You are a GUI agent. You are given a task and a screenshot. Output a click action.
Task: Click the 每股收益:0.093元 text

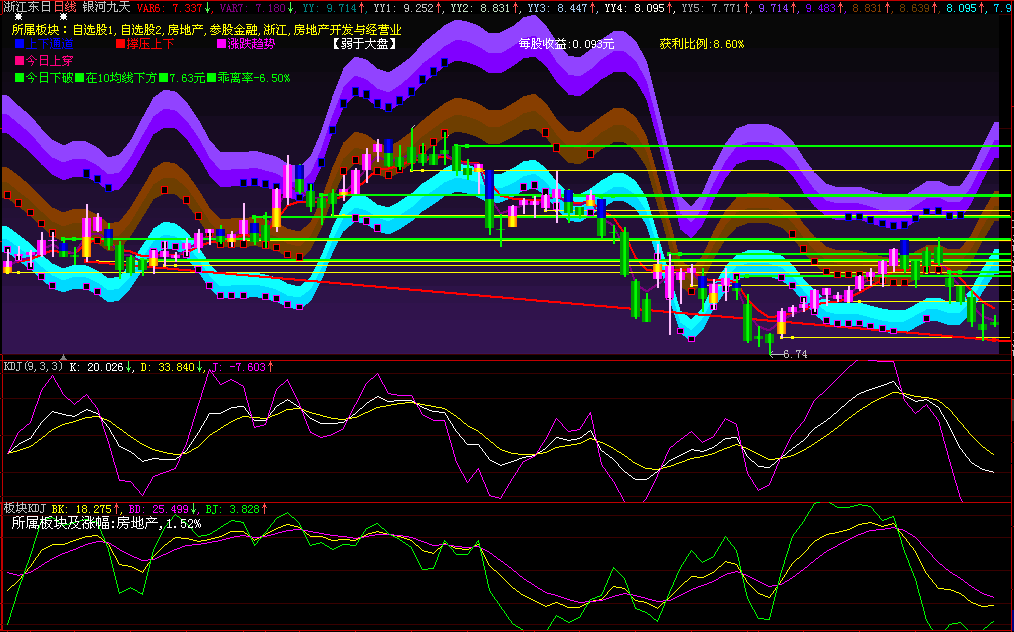(566, 44)
